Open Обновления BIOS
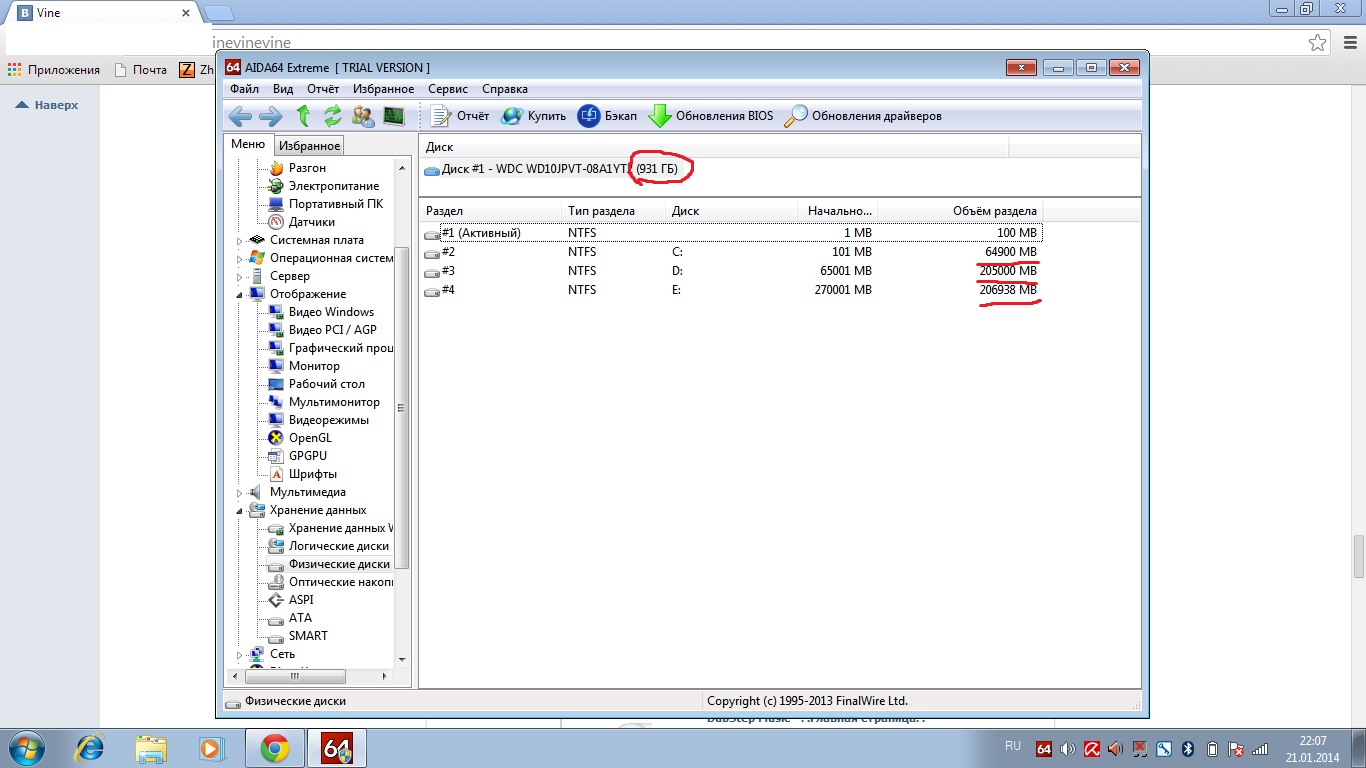The width and height of the screenshot is (1366, 768). click(x=711, y=116)
